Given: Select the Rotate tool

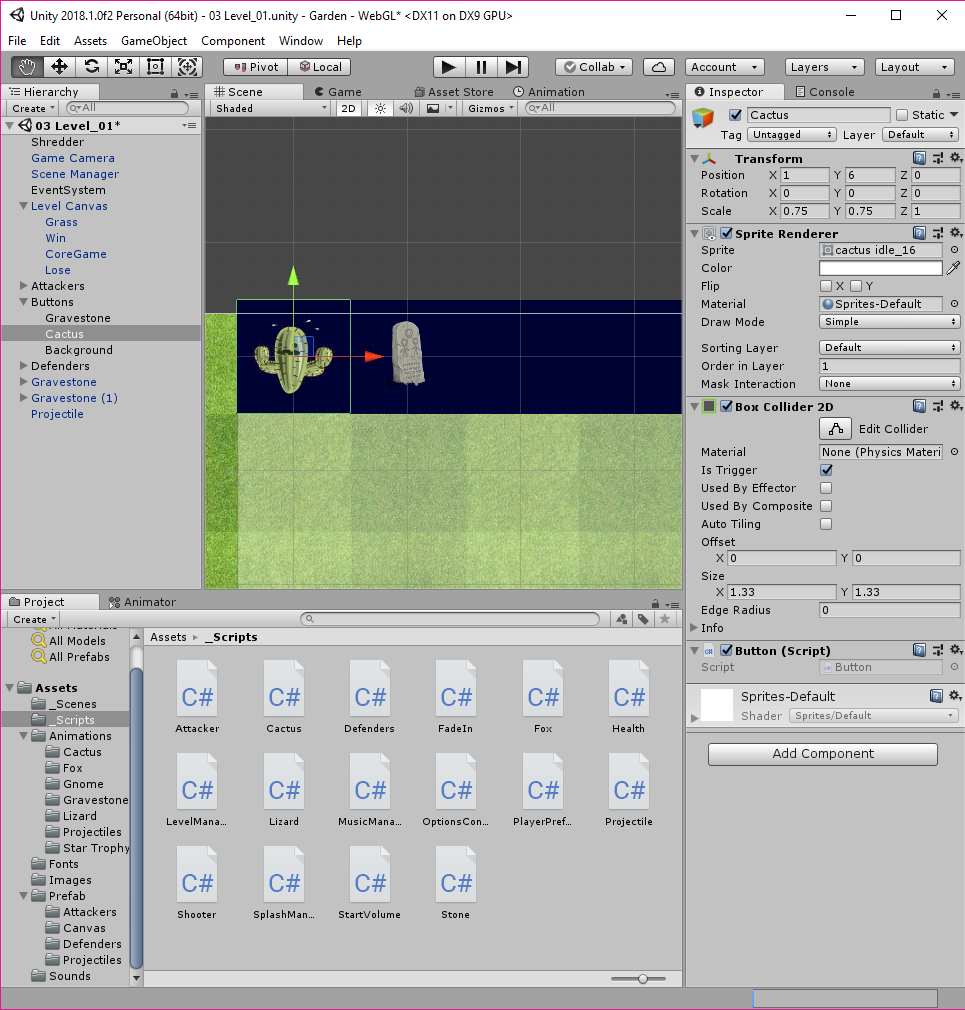Looking at the screenshot, I should coord(91,67).
